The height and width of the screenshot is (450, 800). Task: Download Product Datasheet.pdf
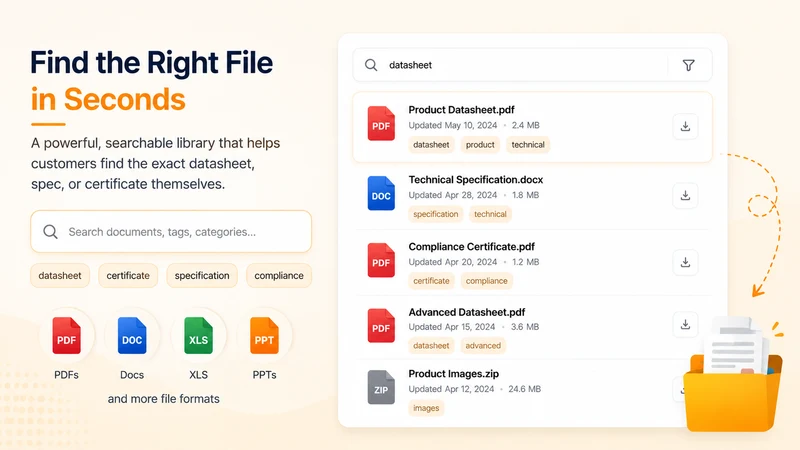click(x=685, y=126)
